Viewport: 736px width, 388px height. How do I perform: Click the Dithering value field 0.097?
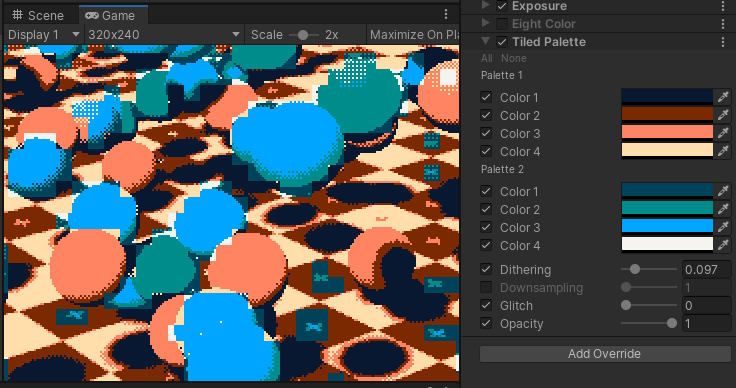pos(706,269)
